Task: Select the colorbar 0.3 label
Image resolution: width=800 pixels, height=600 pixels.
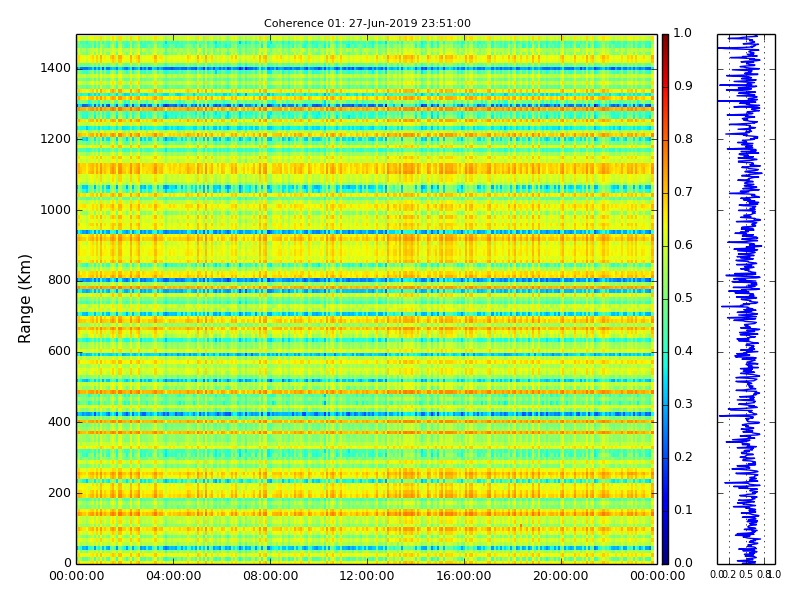Action: pyautogui.click(x=683, y=404)
